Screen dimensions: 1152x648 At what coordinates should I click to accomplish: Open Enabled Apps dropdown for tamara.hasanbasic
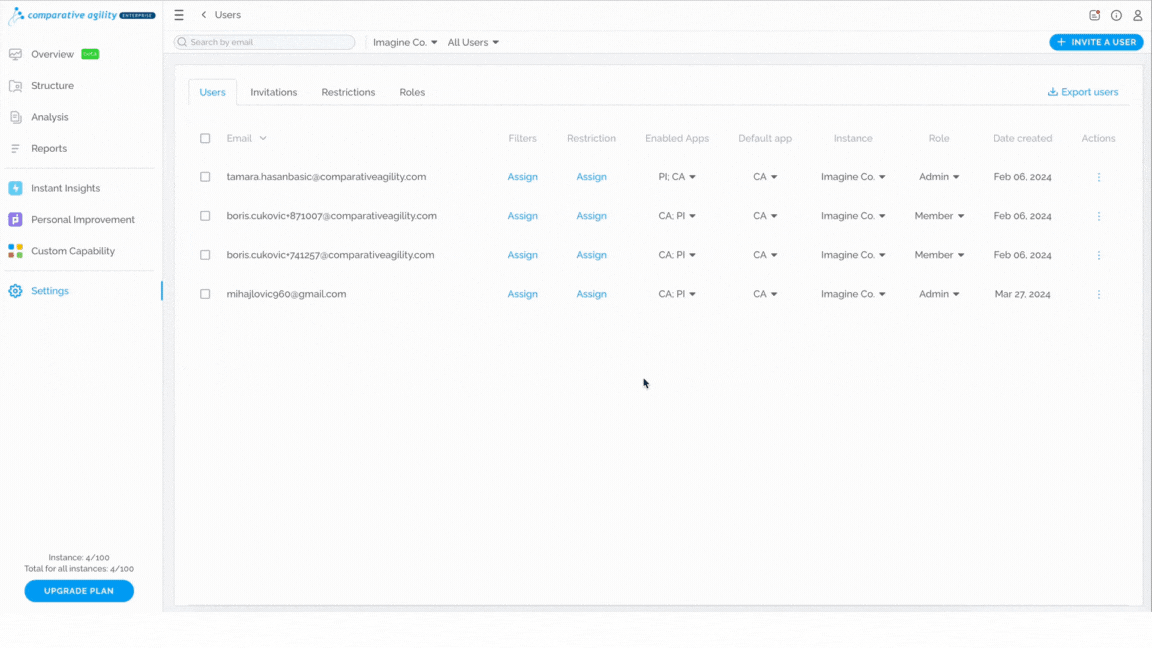click(x=677, y=177)
